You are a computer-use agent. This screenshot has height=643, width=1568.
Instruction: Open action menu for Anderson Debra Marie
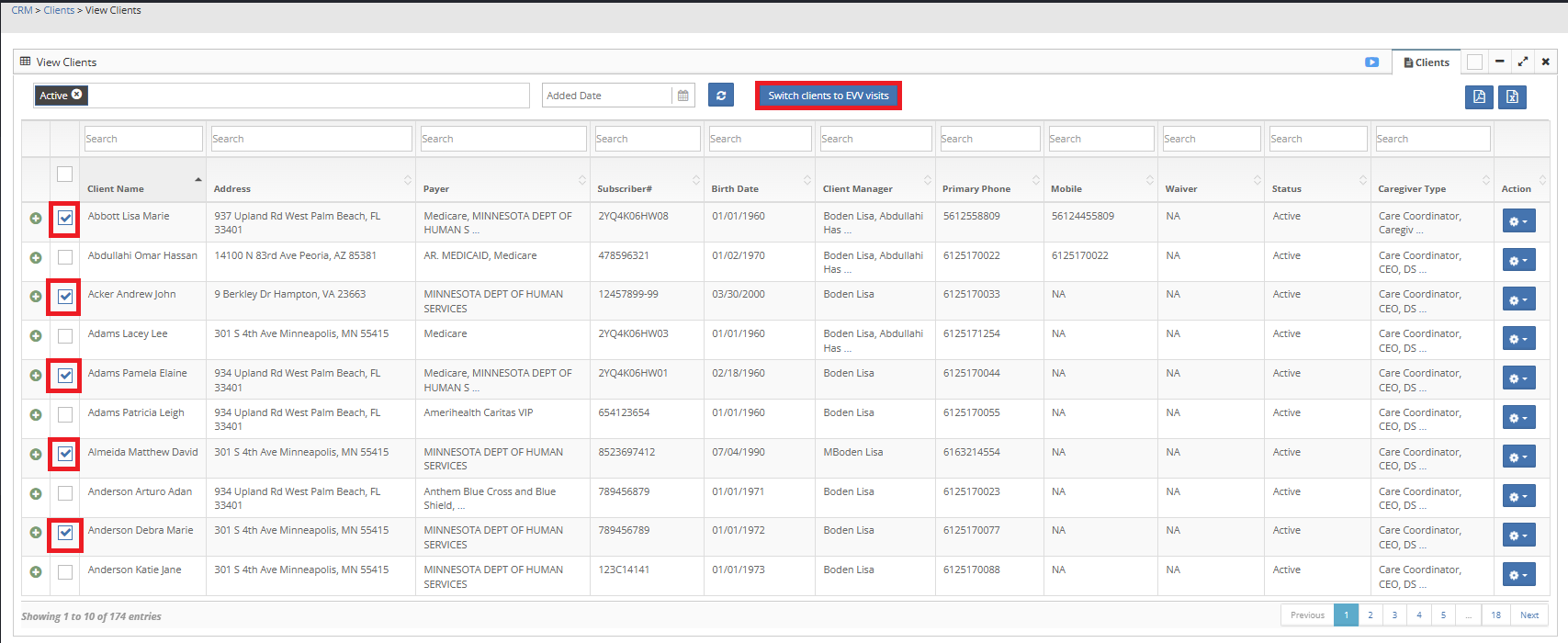pyautogui.click(x=1518, y=536)
